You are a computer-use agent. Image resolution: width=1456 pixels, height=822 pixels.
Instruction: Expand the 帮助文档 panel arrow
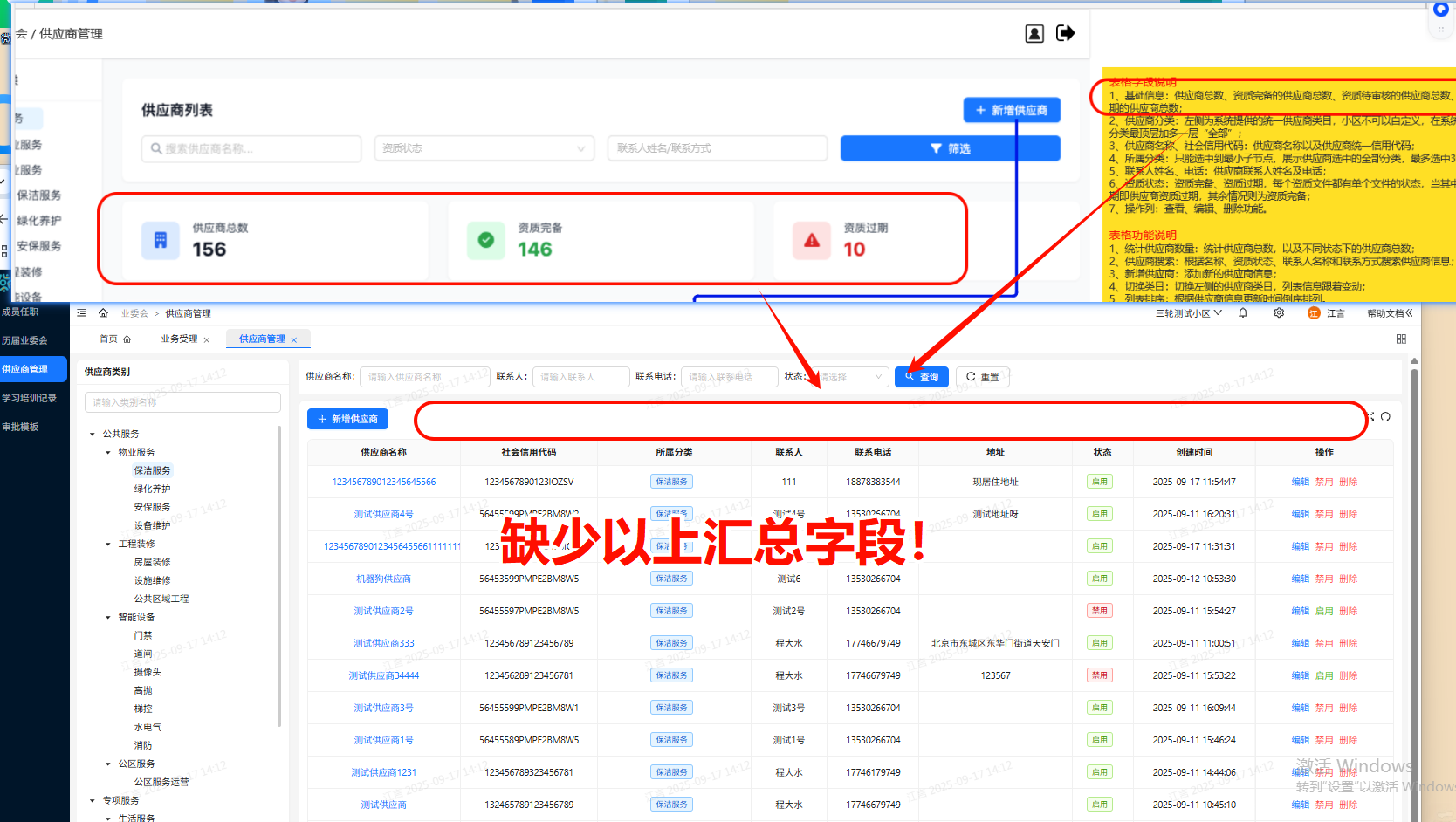click(1409, 313)
